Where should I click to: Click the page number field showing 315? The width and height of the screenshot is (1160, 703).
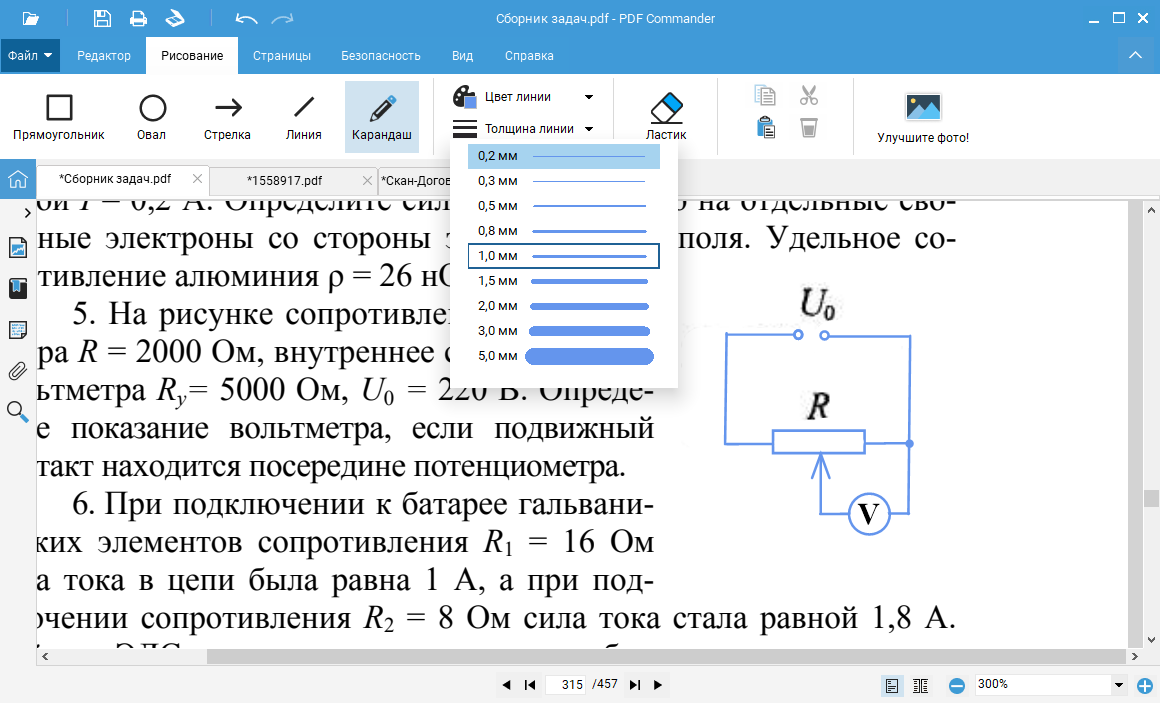[x=566, y=685]
